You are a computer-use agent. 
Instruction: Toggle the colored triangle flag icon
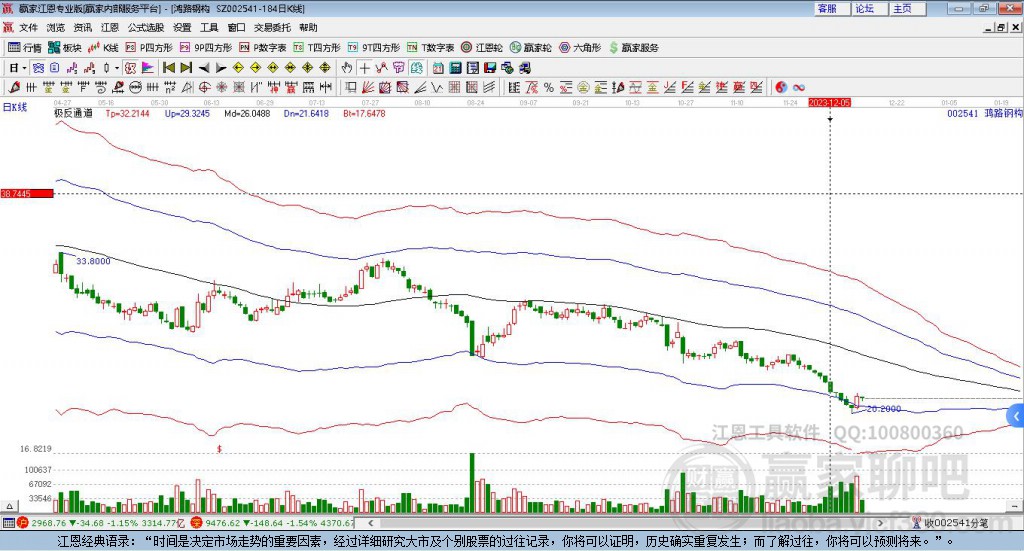click(x=148, y=68)
